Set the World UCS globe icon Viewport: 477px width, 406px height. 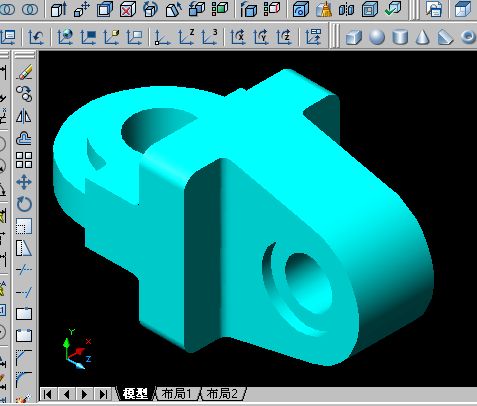coord(65,37)
